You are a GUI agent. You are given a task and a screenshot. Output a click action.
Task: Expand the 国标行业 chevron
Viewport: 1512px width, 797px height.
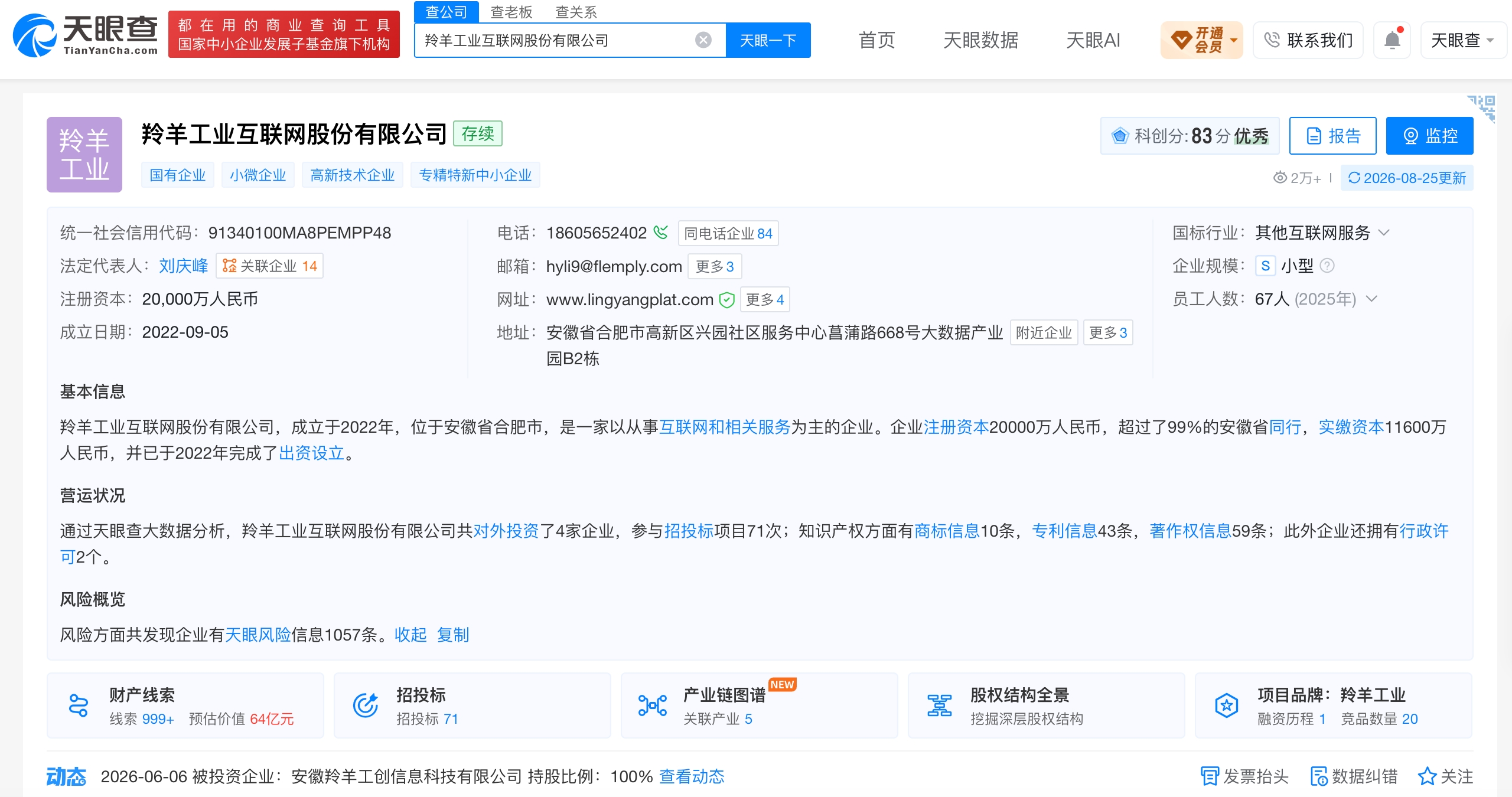coord(1384,233)
